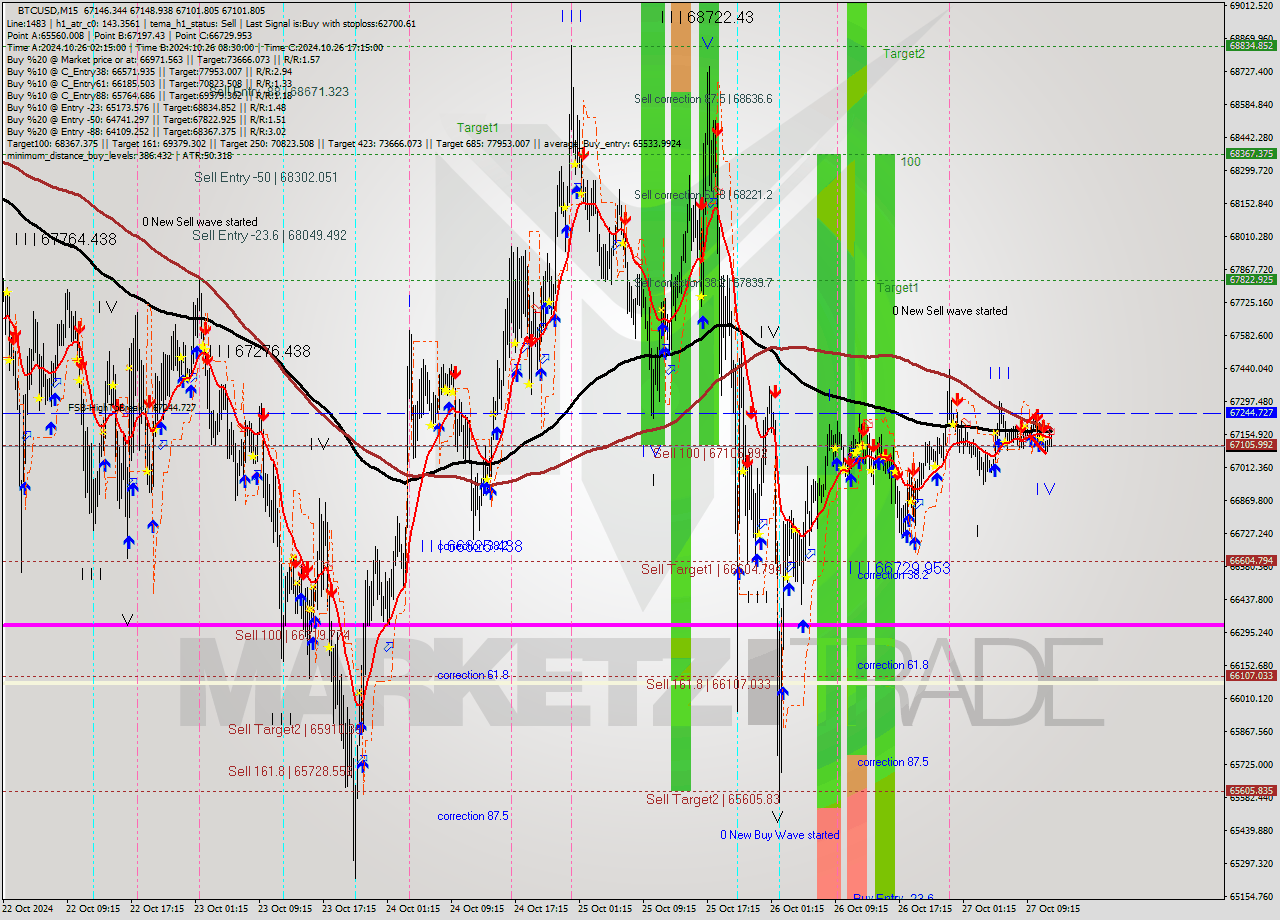Click the '22 Oct 17:15' time axis label
1280x920 pixels.
(x=156, y=909)
